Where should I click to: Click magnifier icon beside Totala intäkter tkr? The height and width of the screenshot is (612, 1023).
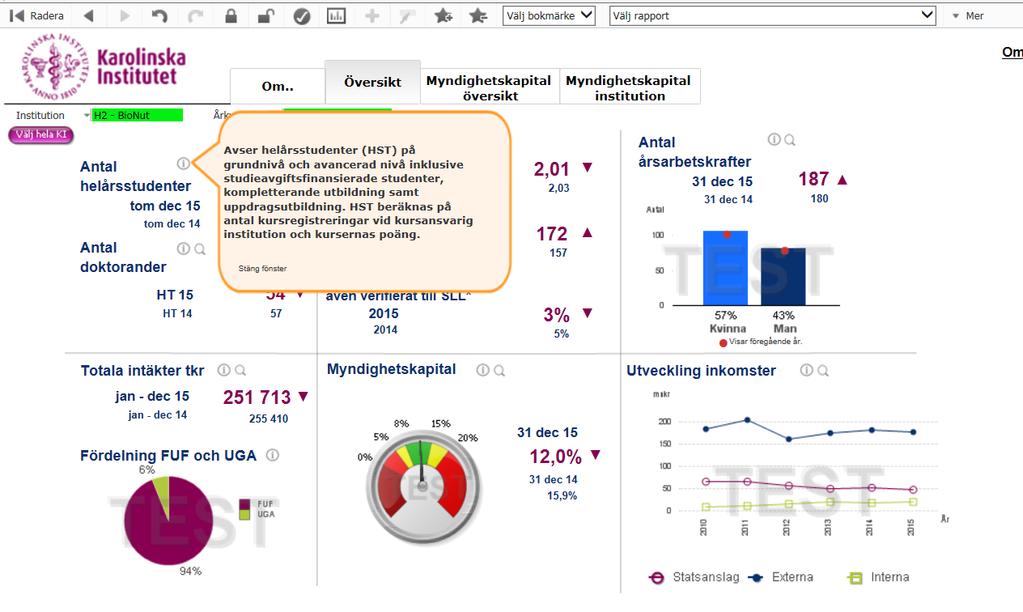tap(240, 371)
